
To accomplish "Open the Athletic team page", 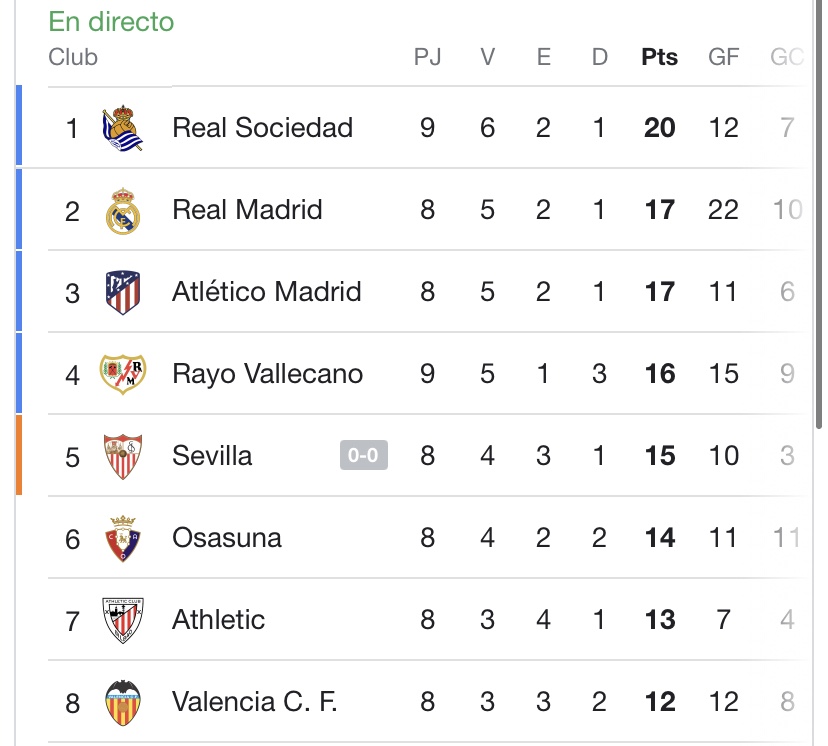I will (218, 619).
